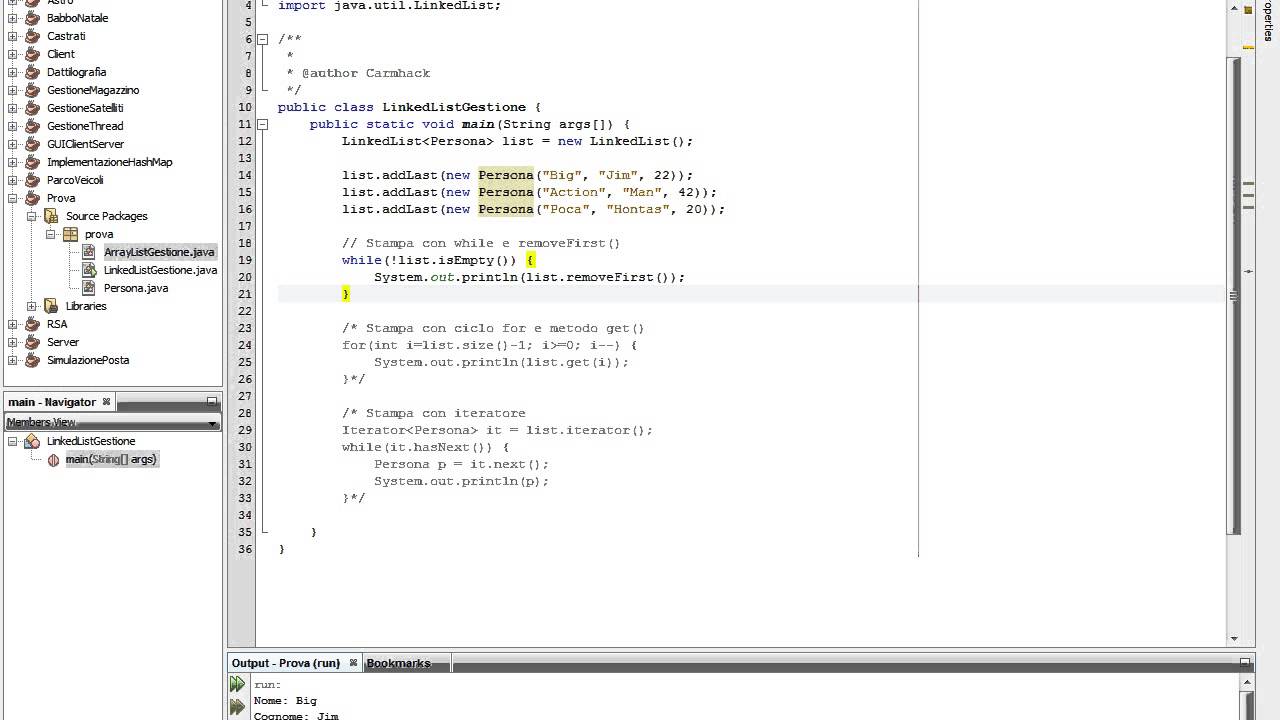The image size is (1280, 720).
Task: Click the Castrati project icon
Action: point(32,36)
